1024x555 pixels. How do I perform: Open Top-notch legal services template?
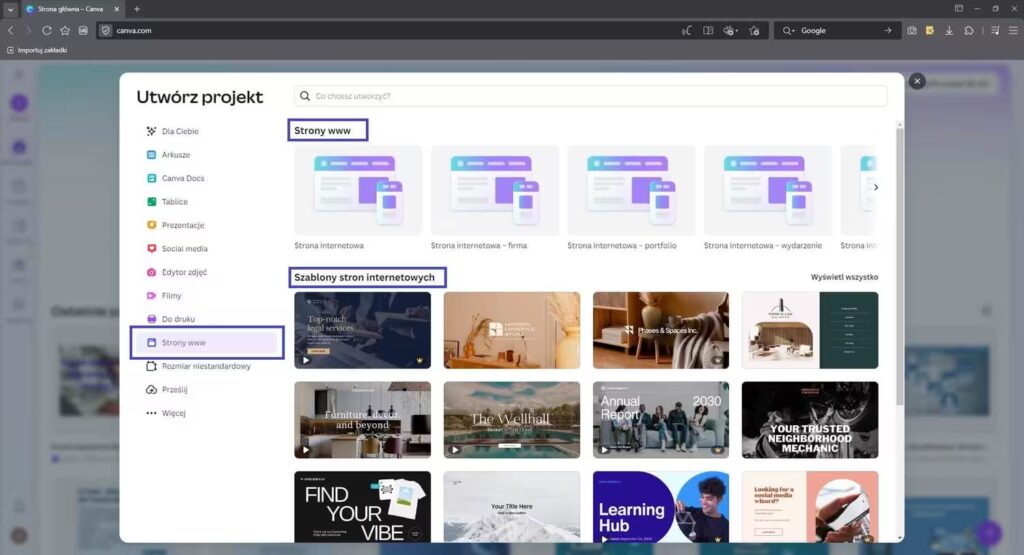pos(362,330)
